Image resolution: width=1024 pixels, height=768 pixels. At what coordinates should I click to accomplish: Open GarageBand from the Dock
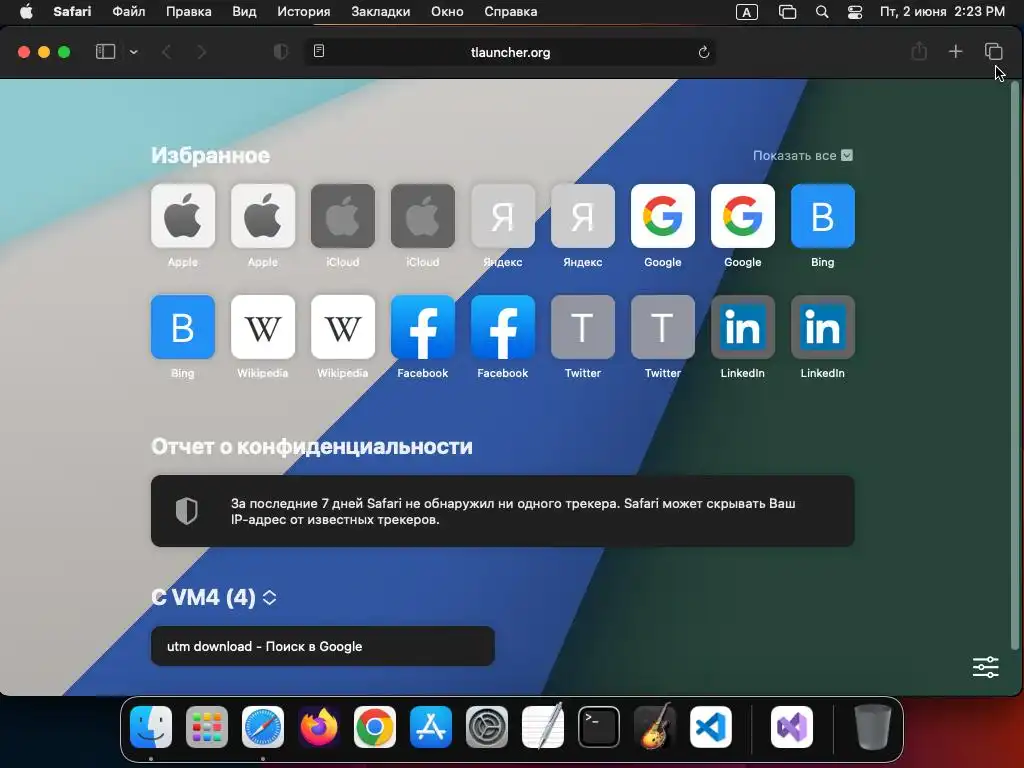tap(655, 727)
